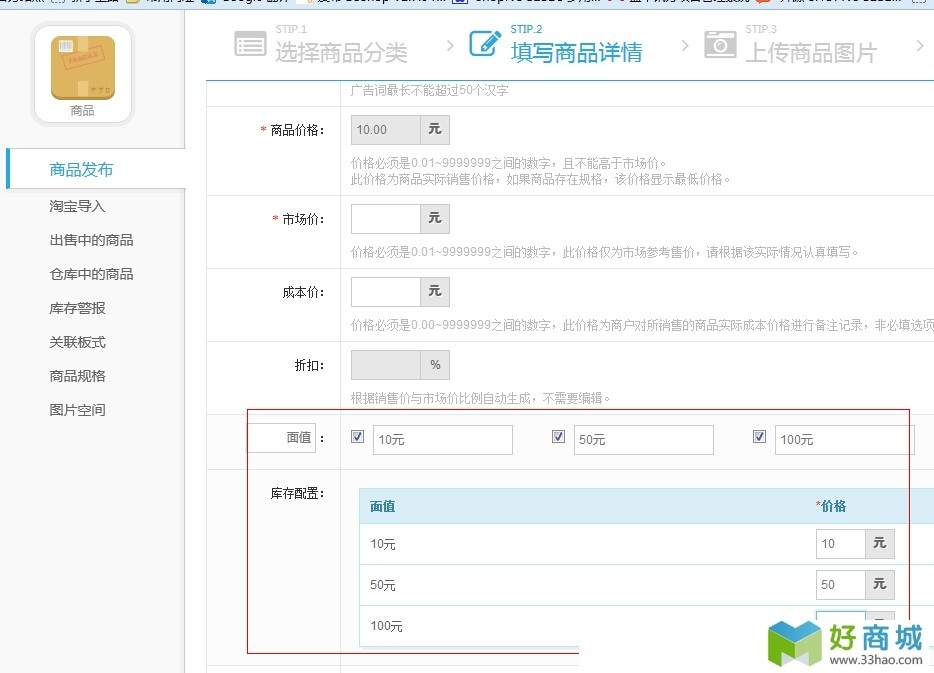The image size is (934, 673).
Task: Click the step 1 list icon
Action: point(250,44)
